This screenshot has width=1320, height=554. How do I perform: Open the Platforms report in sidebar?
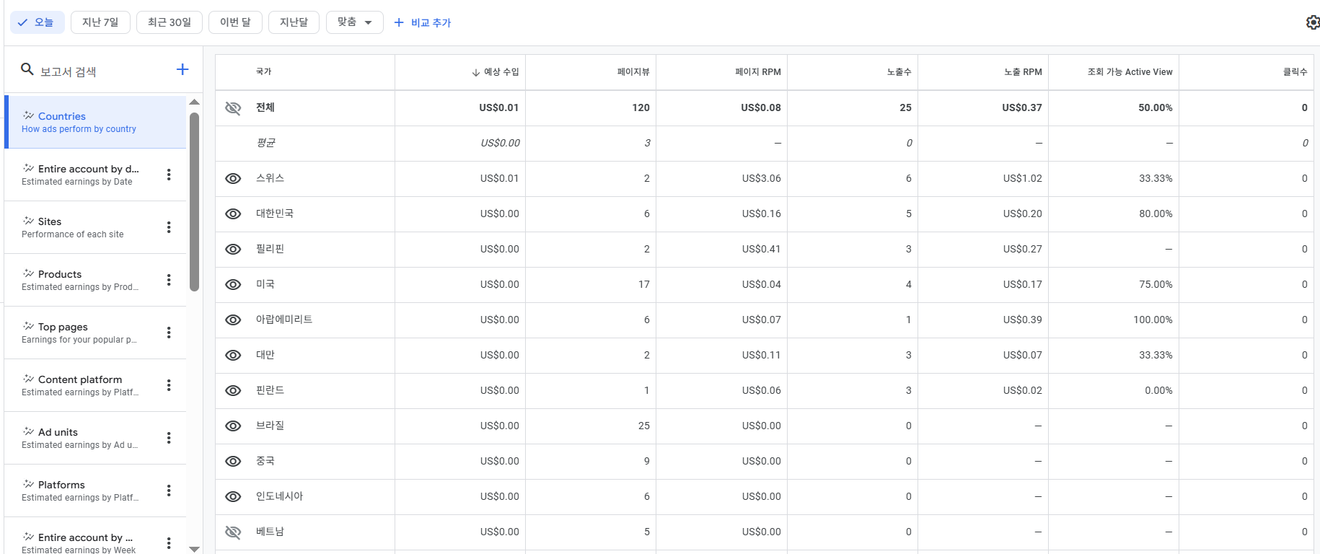pyautogui.click(x=80, y=490)
